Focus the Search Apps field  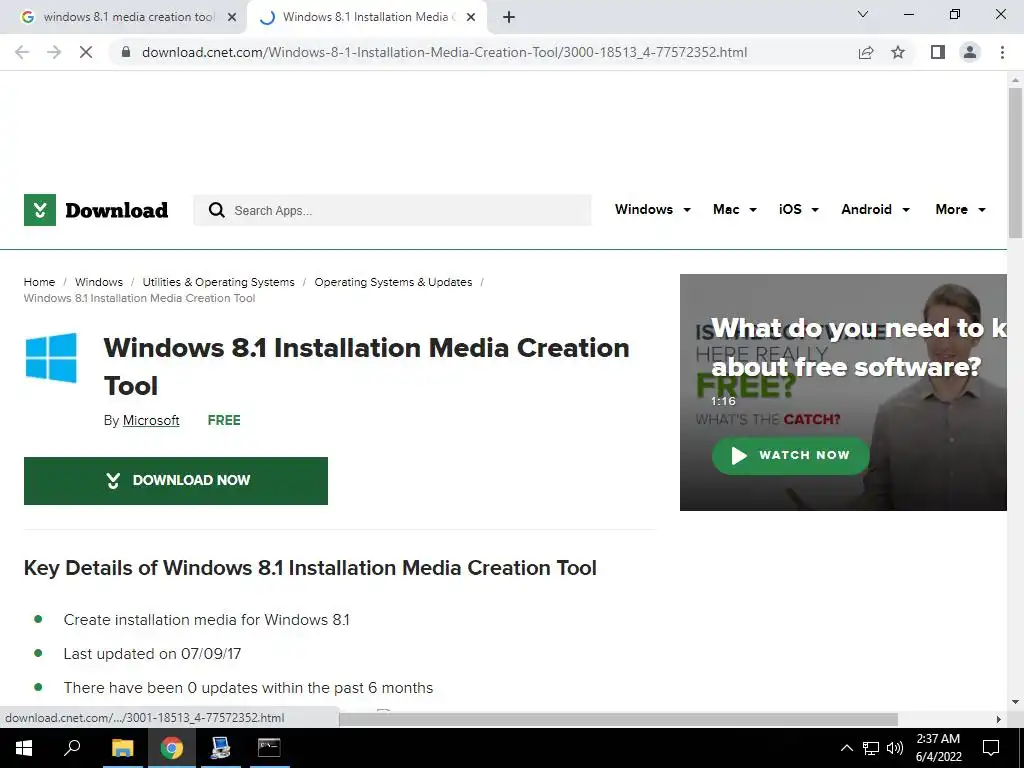[392, 210]
